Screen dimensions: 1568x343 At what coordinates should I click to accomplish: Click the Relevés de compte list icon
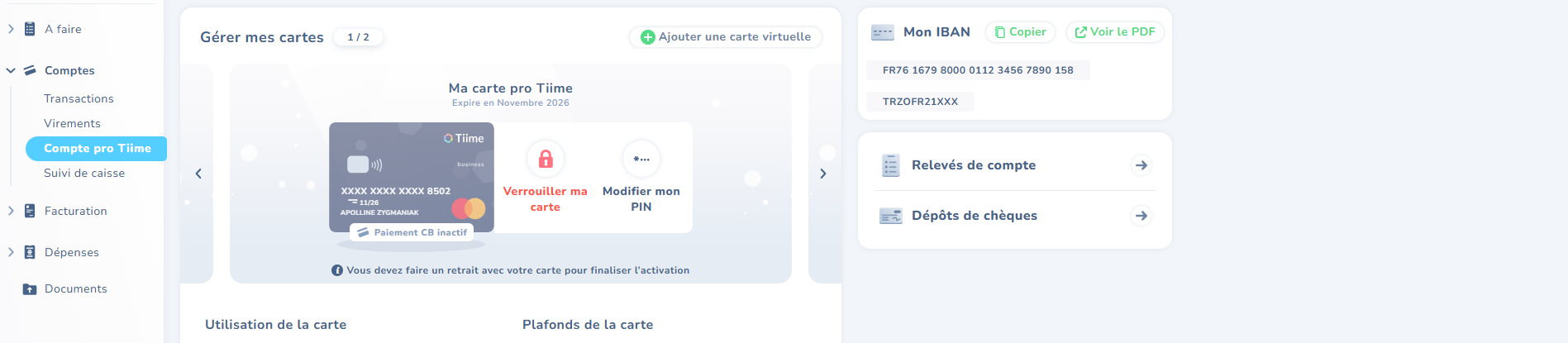[890, 165]
